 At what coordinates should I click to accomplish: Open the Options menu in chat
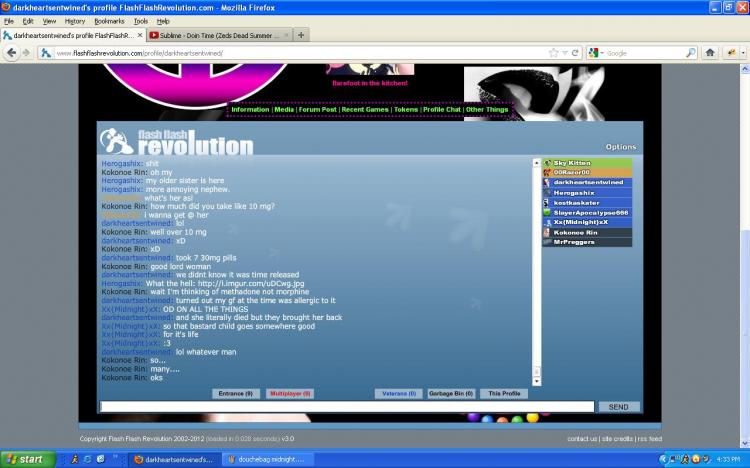[620, 147]
